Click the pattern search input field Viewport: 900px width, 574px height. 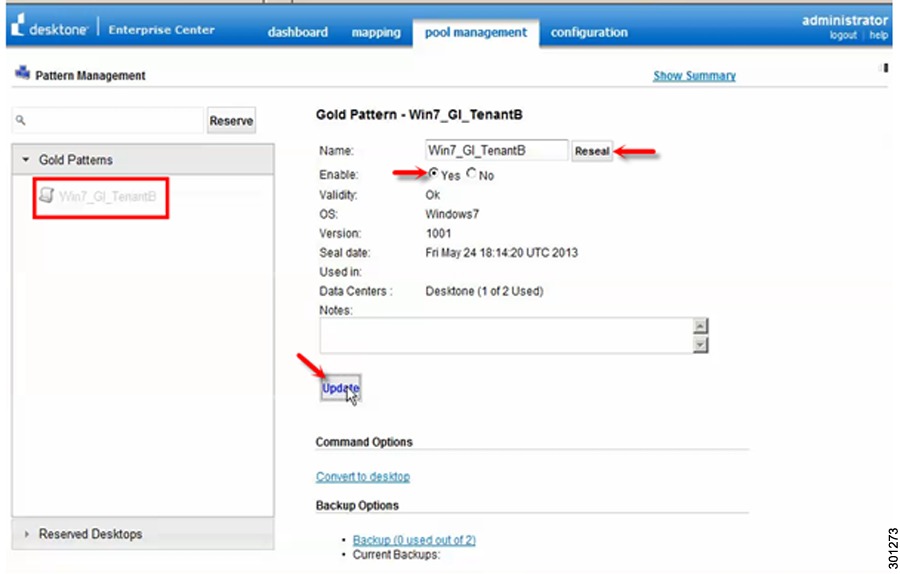(108, 121)
